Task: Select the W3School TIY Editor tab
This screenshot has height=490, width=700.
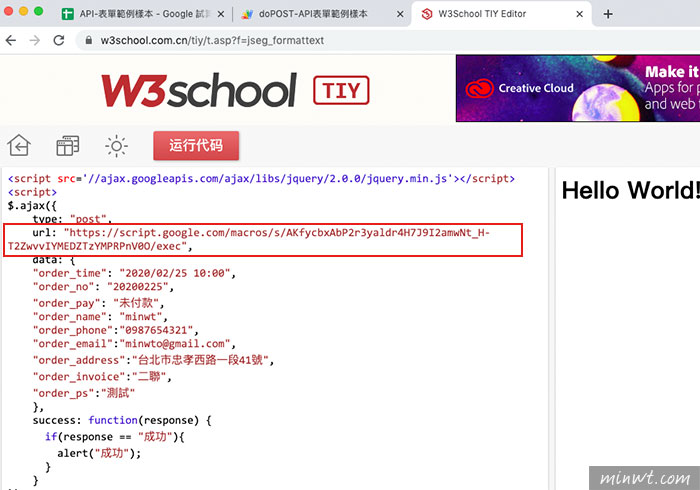Action: click(x=501, y=14)
